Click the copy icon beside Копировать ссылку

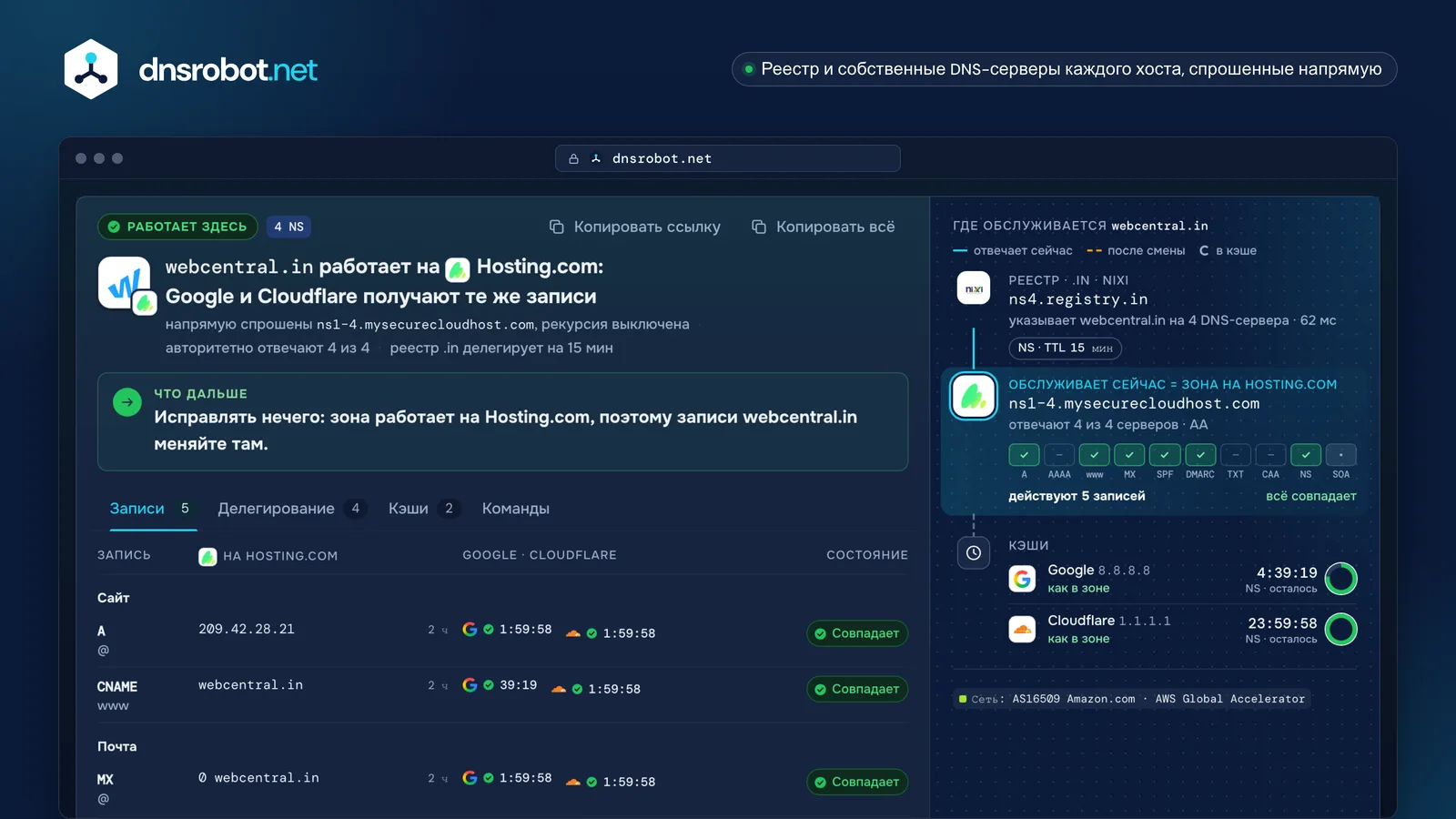point(557,227)
